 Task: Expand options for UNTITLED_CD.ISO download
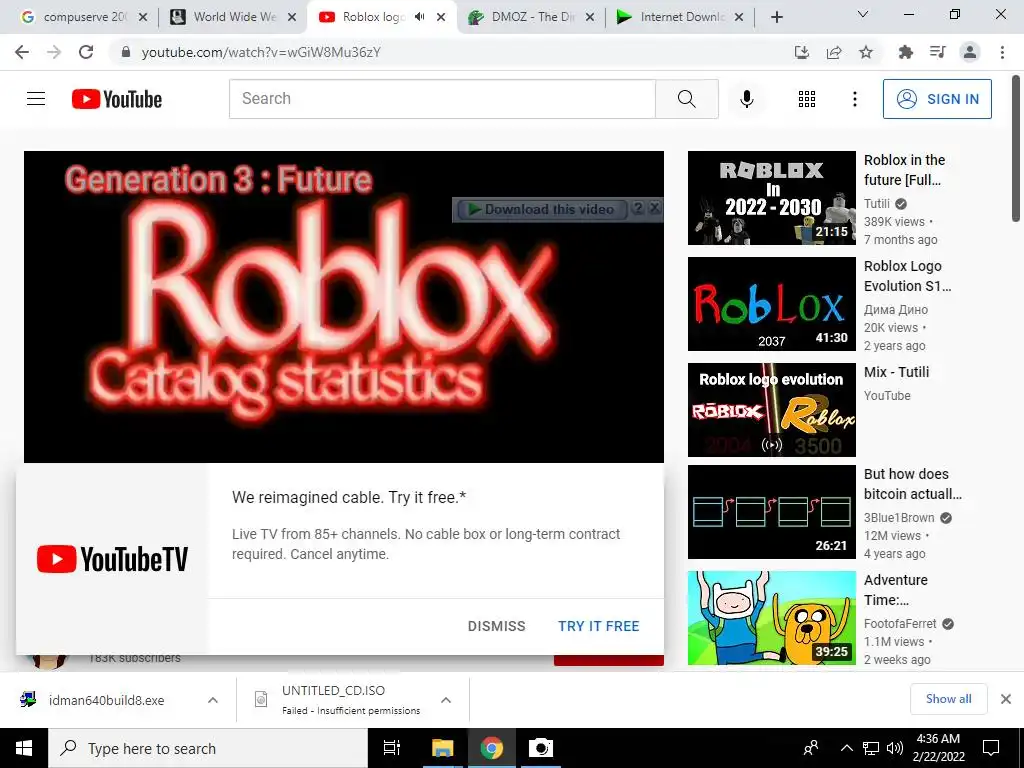(445, 700)
